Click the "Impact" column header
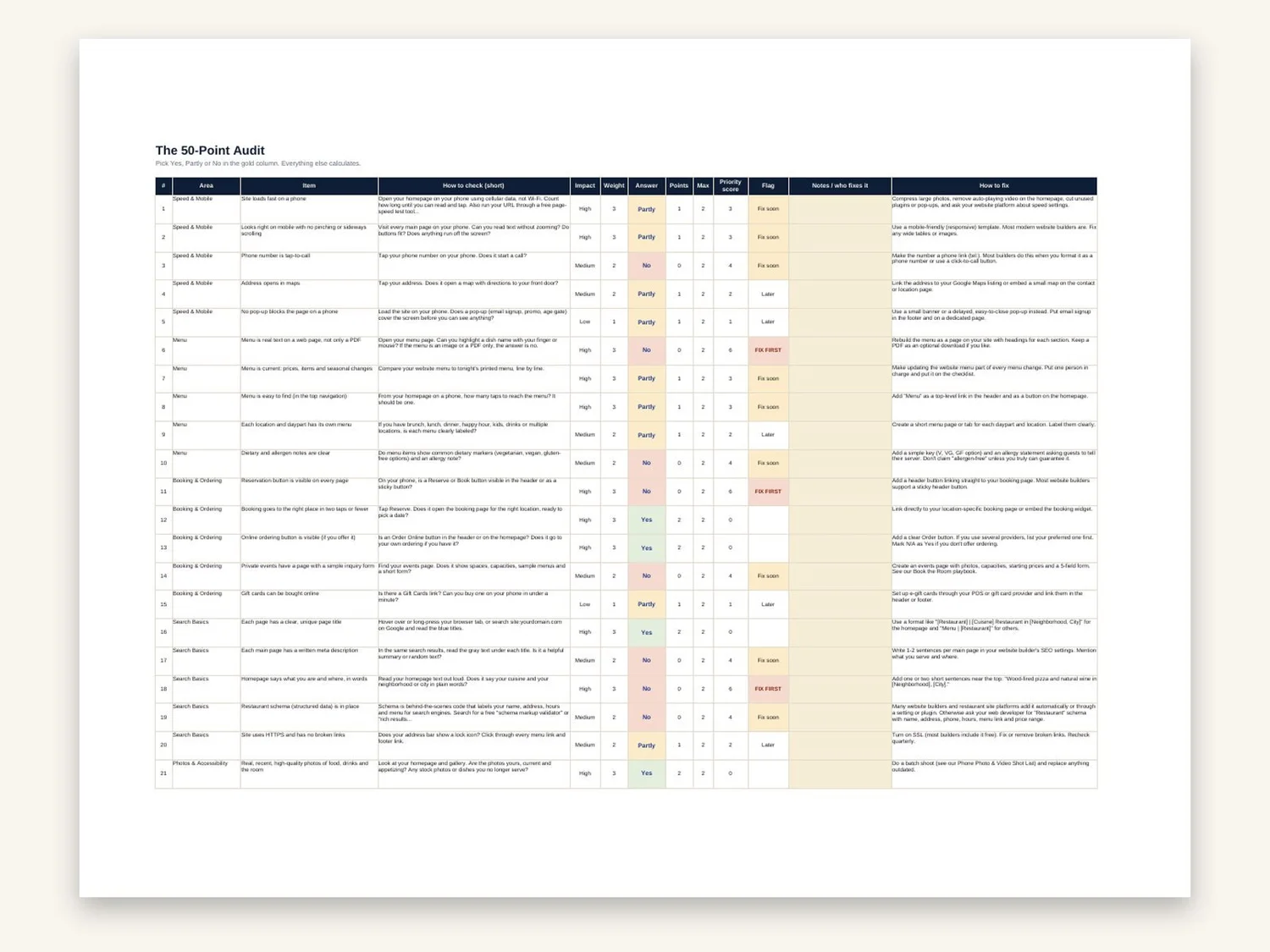The height and width of the screenshot is (952, 1270). (585, 185)
